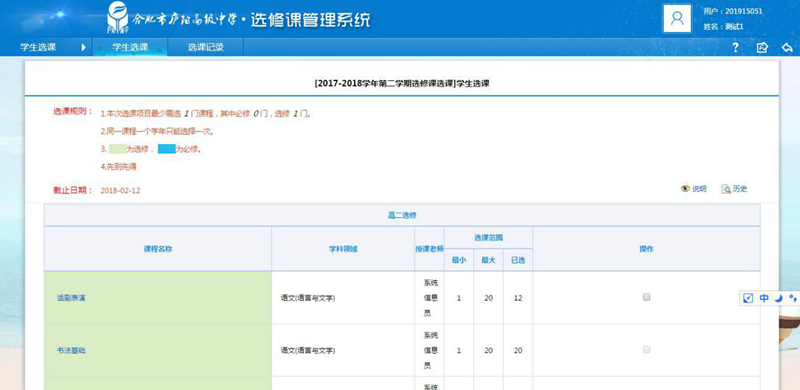Click the 已选 sub-column header
Viewport: 800px width, 390px height.
[518, 260]
